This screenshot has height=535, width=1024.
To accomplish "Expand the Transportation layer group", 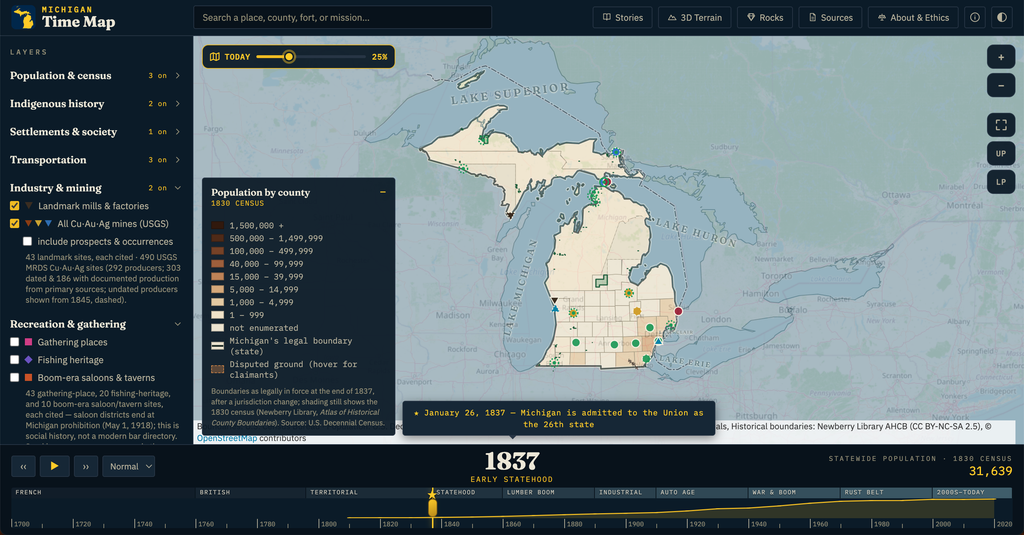I will pyautogui.click(x=95, y=160).
